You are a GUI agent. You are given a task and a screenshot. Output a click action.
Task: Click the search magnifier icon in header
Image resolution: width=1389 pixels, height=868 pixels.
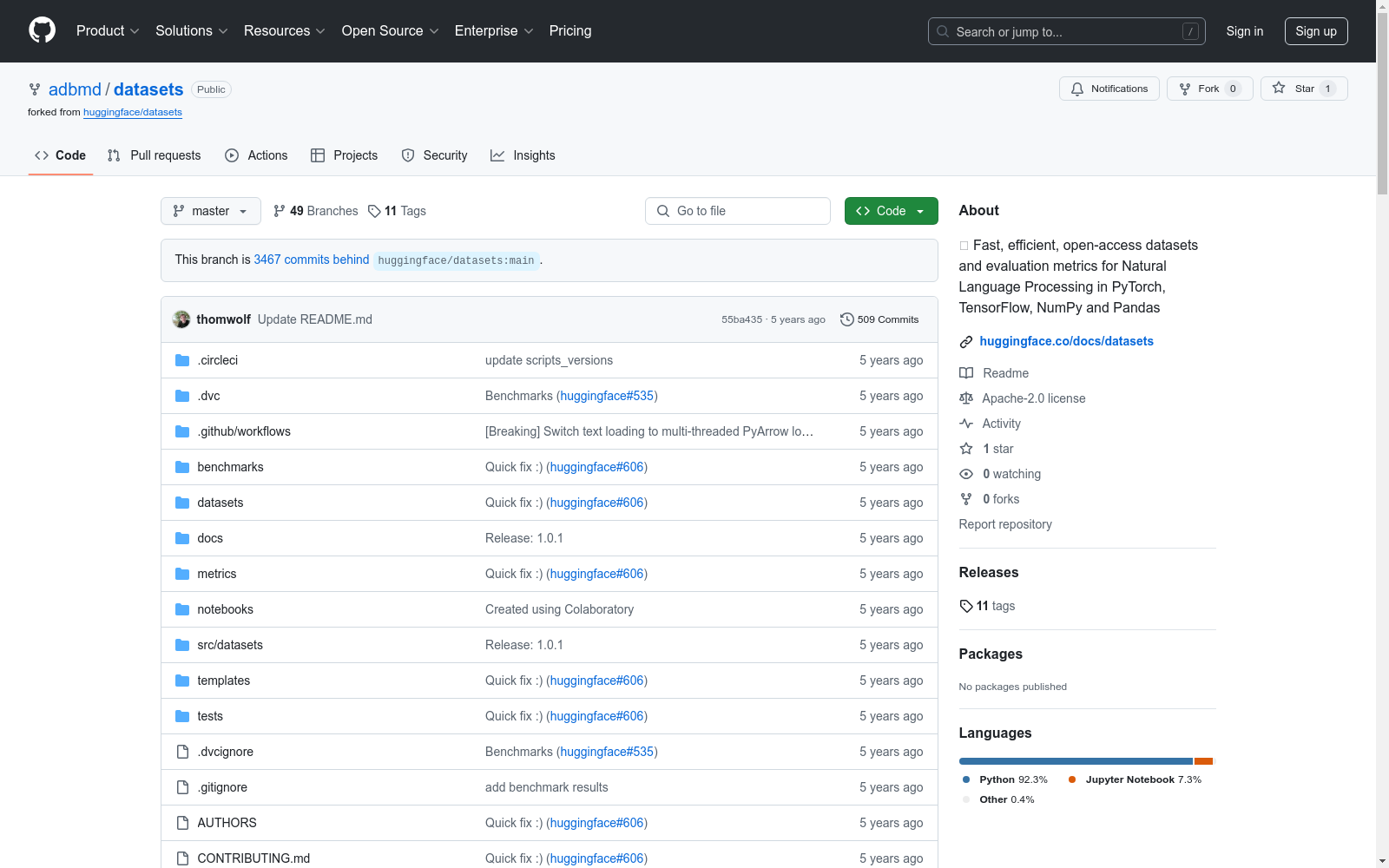coord(943,31)
